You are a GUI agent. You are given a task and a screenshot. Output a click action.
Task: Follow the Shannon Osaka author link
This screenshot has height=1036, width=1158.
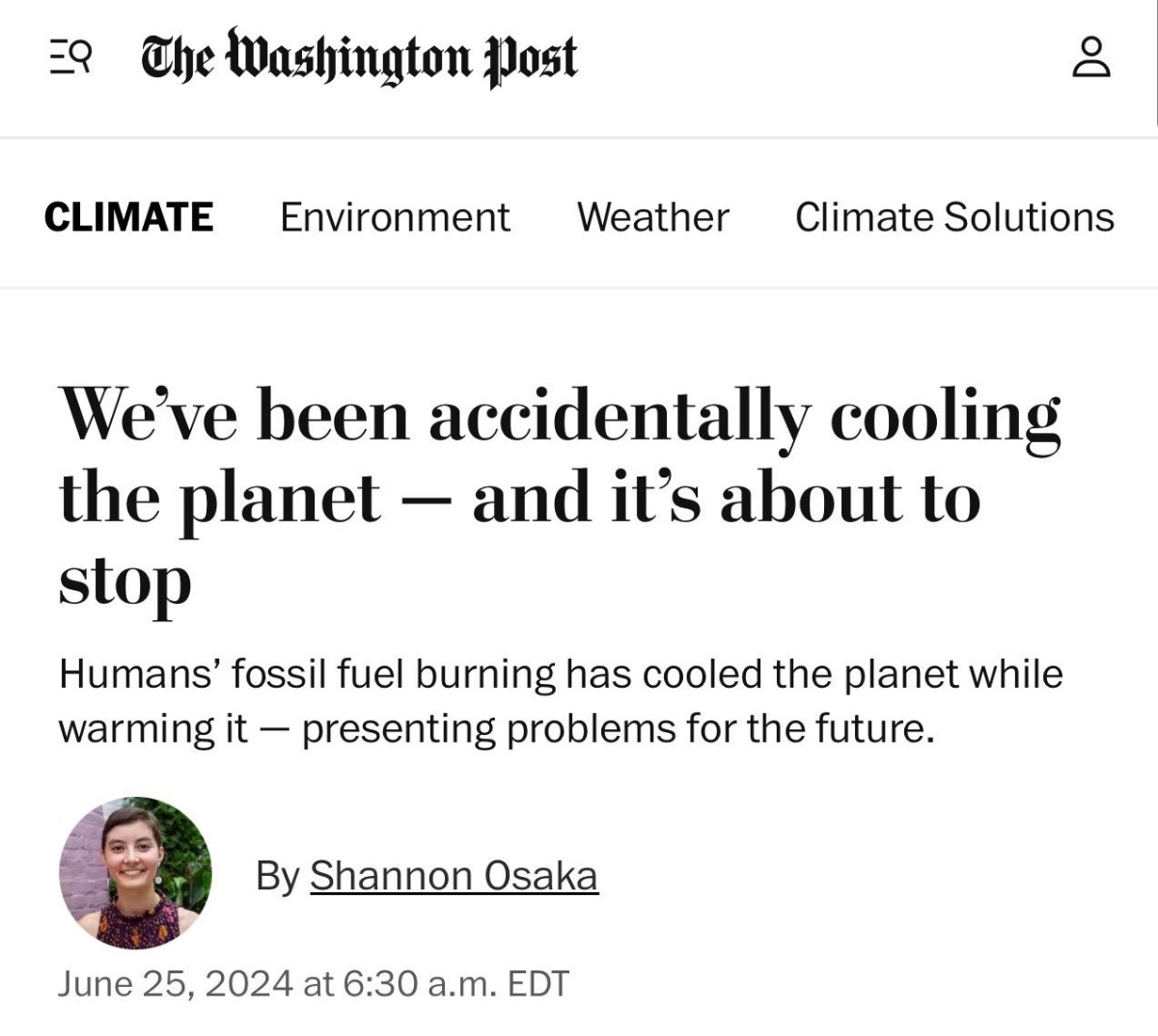[454, 876]
